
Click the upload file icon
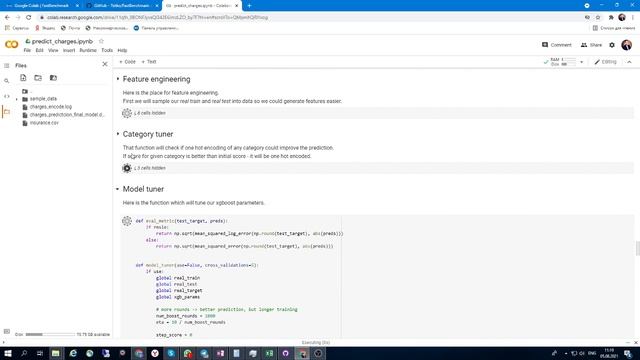(23, 78)
